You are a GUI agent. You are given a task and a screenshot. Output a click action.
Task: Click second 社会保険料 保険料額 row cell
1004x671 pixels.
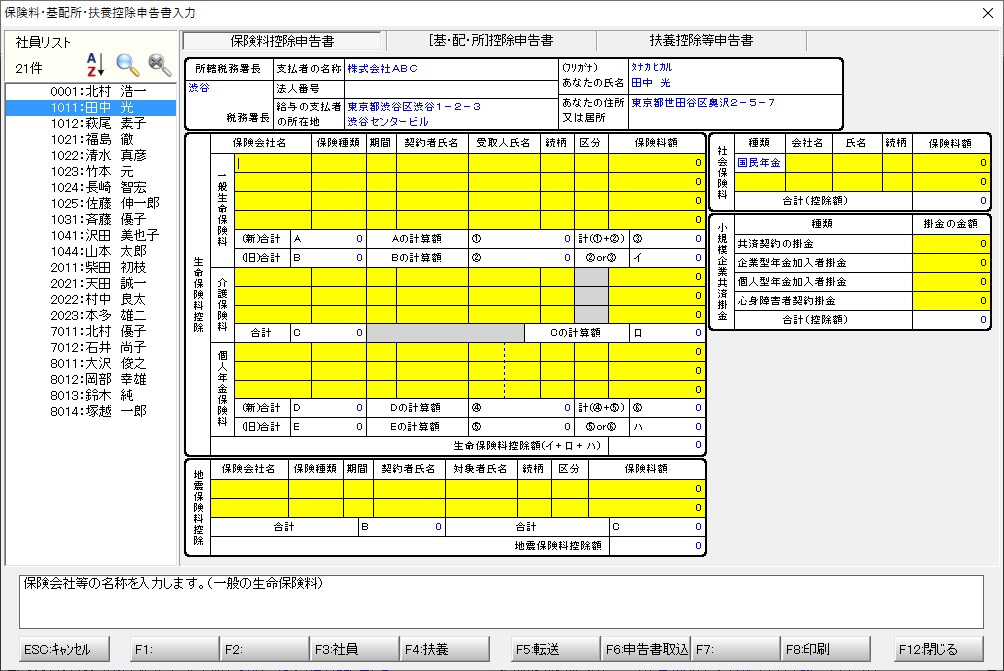click(951, 182)
